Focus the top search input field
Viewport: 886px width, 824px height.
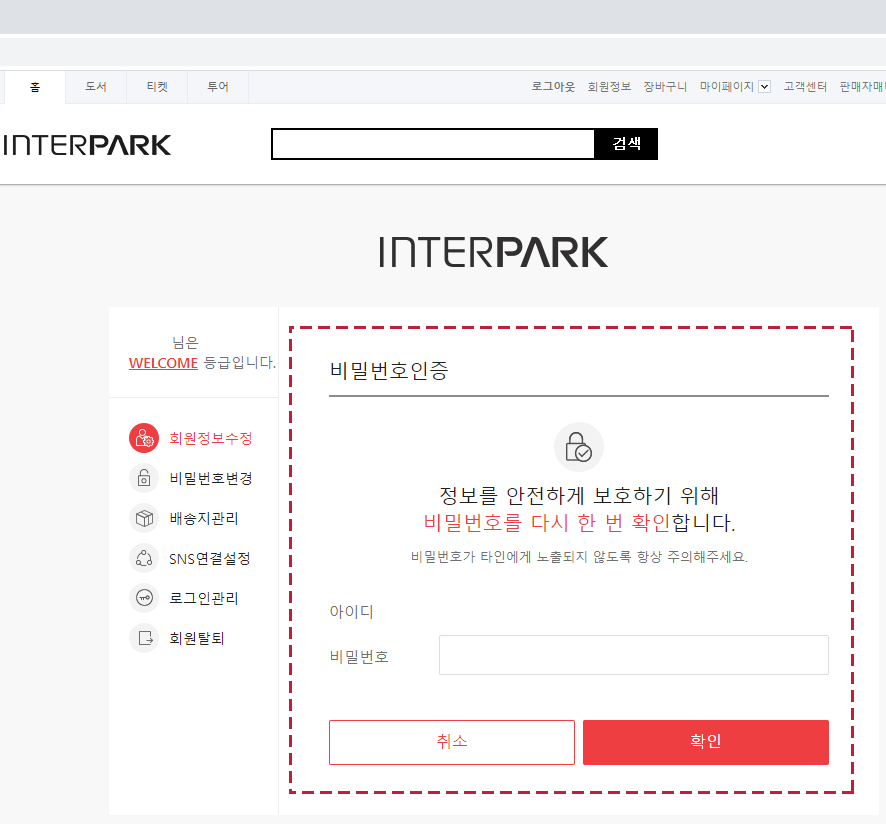pos(433,144)
